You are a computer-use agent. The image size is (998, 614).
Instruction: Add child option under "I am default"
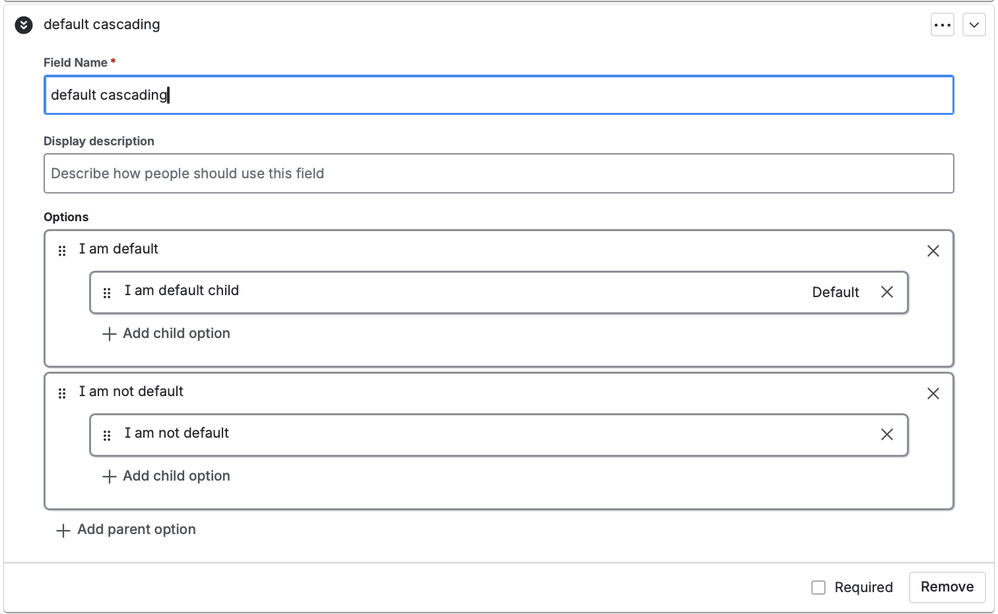pos(166,334)
